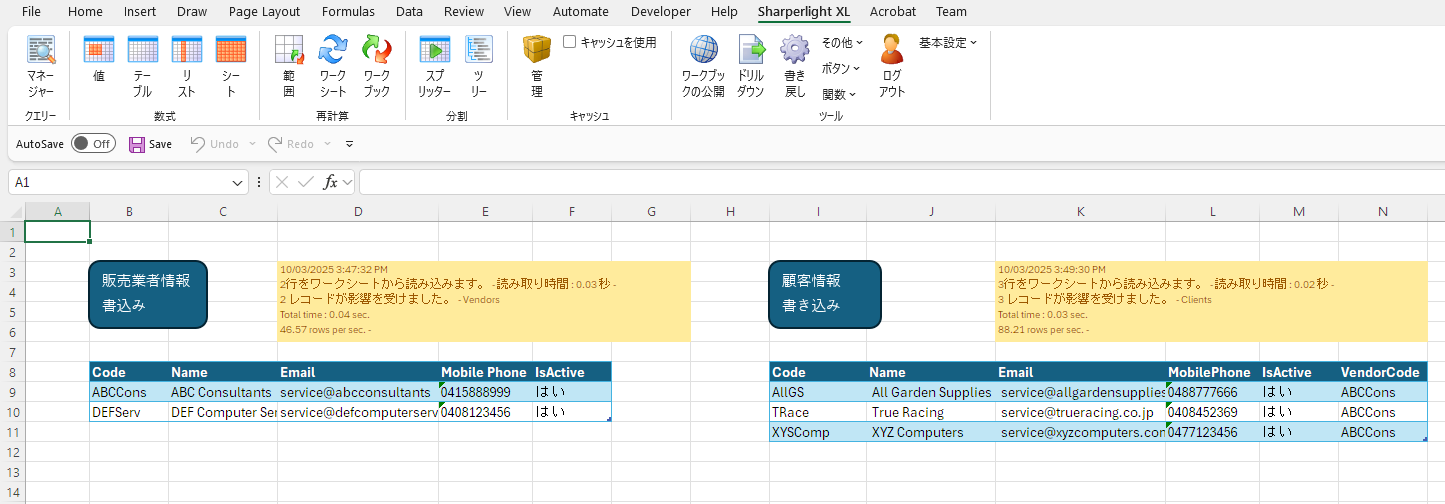The width and height of the screenshot is (1445, 504).
Task: Toggle AutoSave switch
Action: (92, 144)
